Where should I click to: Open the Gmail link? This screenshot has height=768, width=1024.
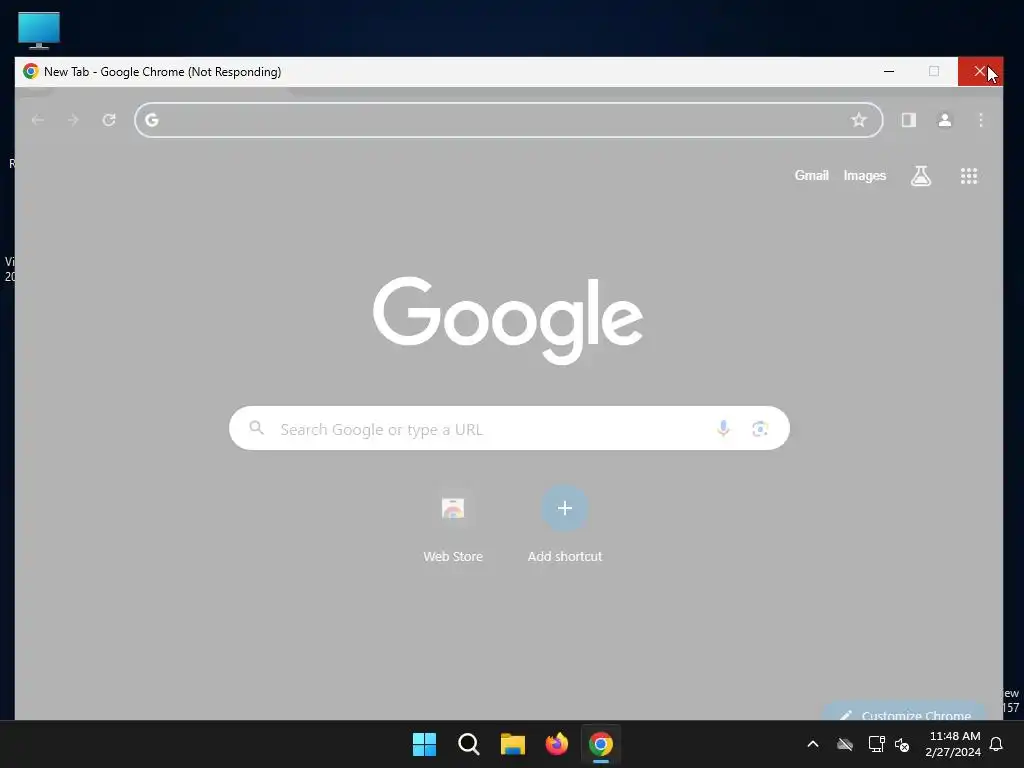pyautogui.click(x=811, y=176)
